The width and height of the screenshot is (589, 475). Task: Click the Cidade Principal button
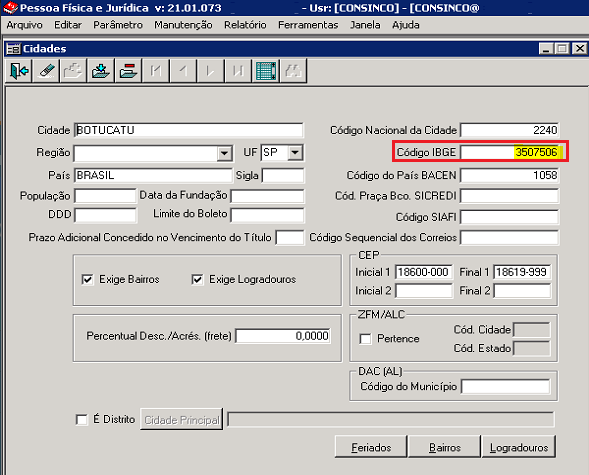coord(182,419)
